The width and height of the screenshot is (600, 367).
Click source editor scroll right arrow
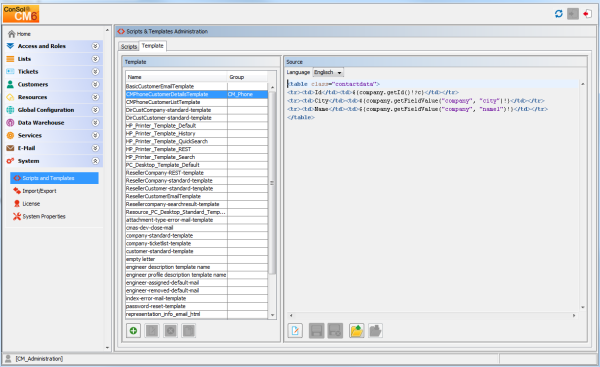point(574,315)
